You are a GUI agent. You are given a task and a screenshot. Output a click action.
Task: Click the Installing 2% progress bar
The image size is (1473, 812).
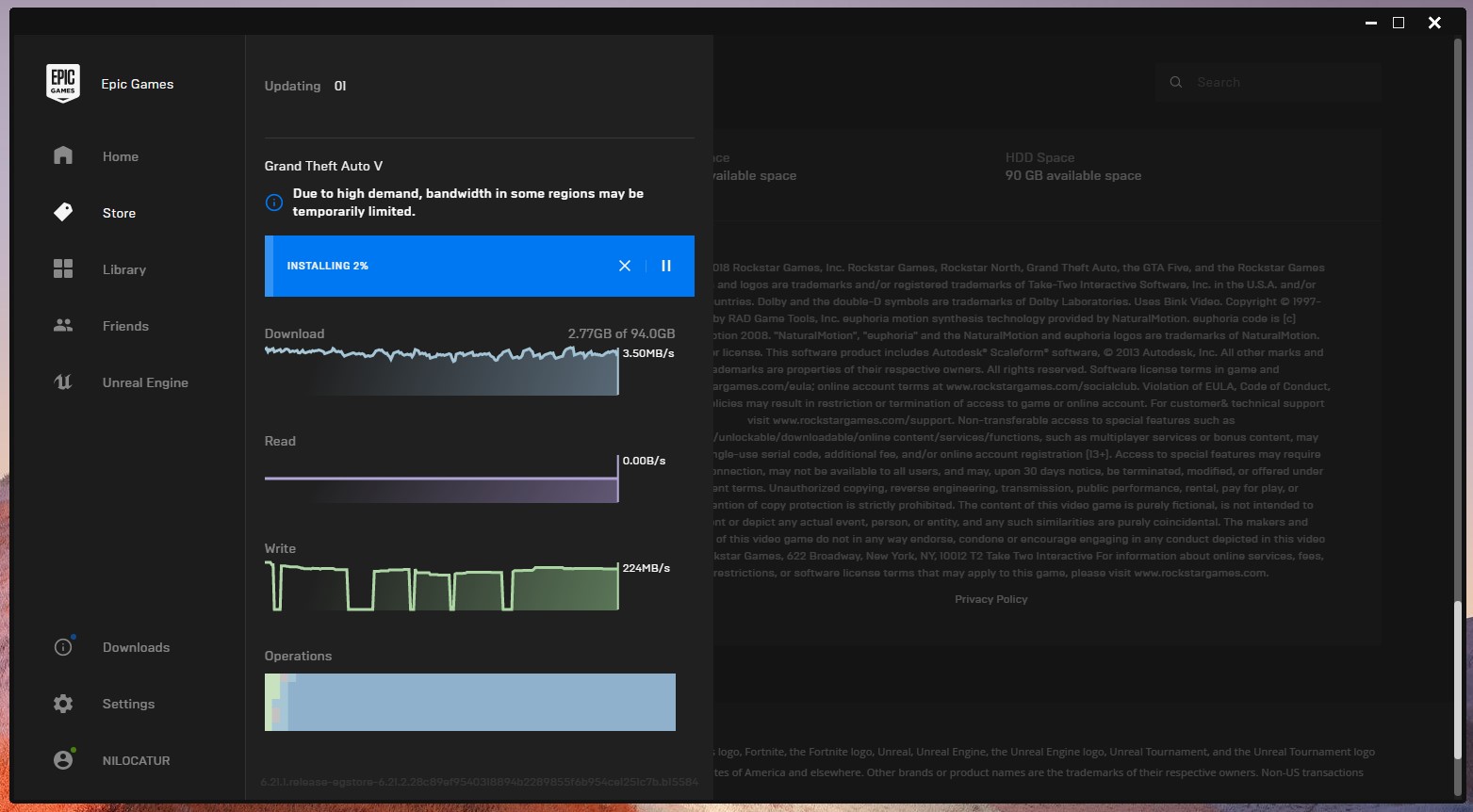480,266
